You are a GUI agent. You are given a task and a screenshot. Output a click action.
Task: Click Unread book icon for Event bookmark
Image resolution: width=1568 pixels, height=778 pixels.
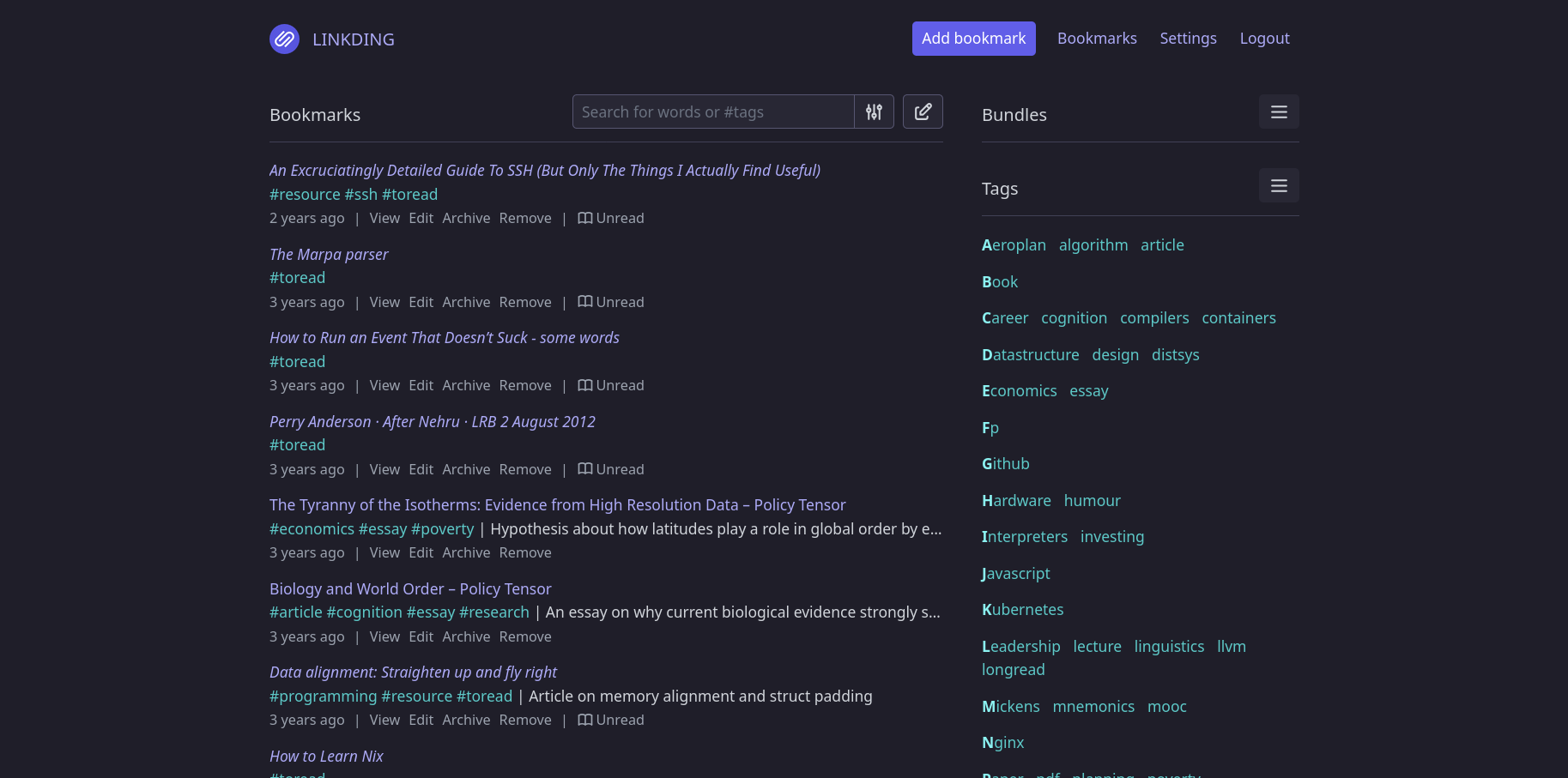point(585,385)
